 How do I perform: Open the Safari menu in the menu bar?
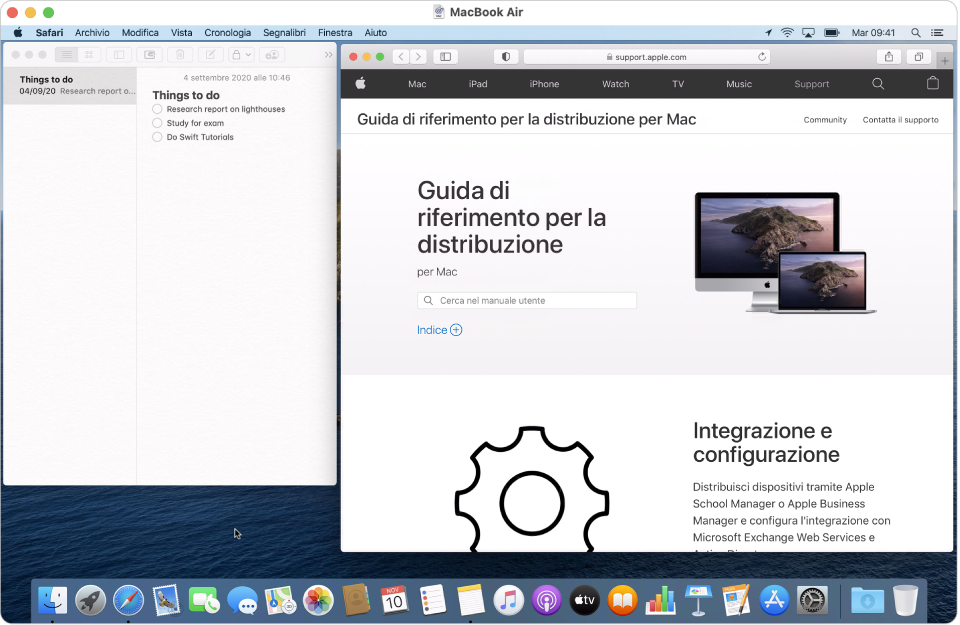[x=49, y=32]
